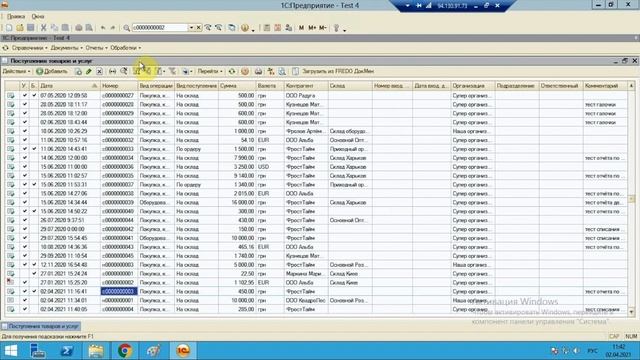This screenshot has width=640, height=360.
Task: Click the Сумма column header
Action: [237, 86]
